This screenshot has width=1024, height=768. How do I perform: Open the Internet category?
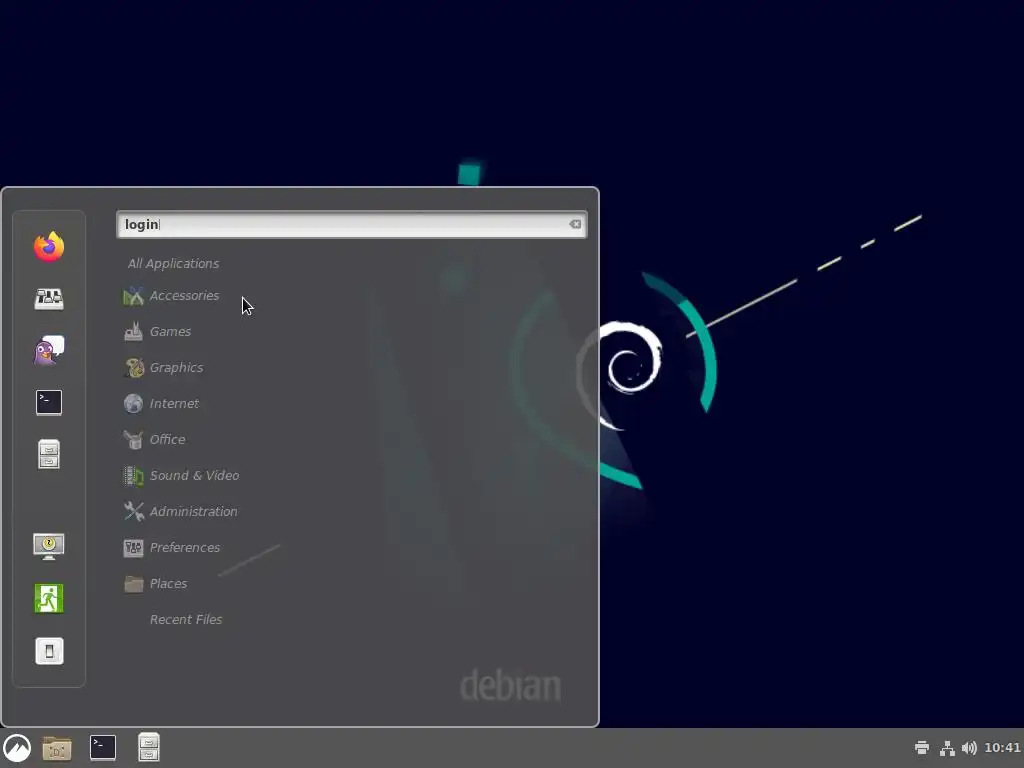(174, 403)
